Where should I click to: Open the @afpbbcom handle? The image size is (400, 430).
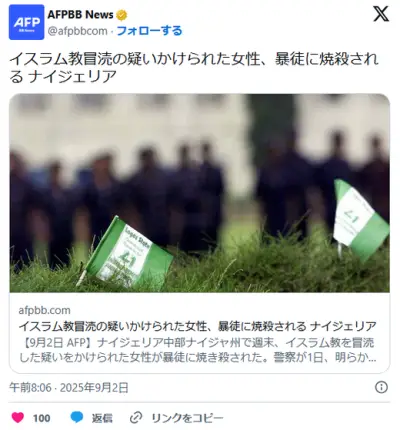pyautogui.click(x=78, y=31)
